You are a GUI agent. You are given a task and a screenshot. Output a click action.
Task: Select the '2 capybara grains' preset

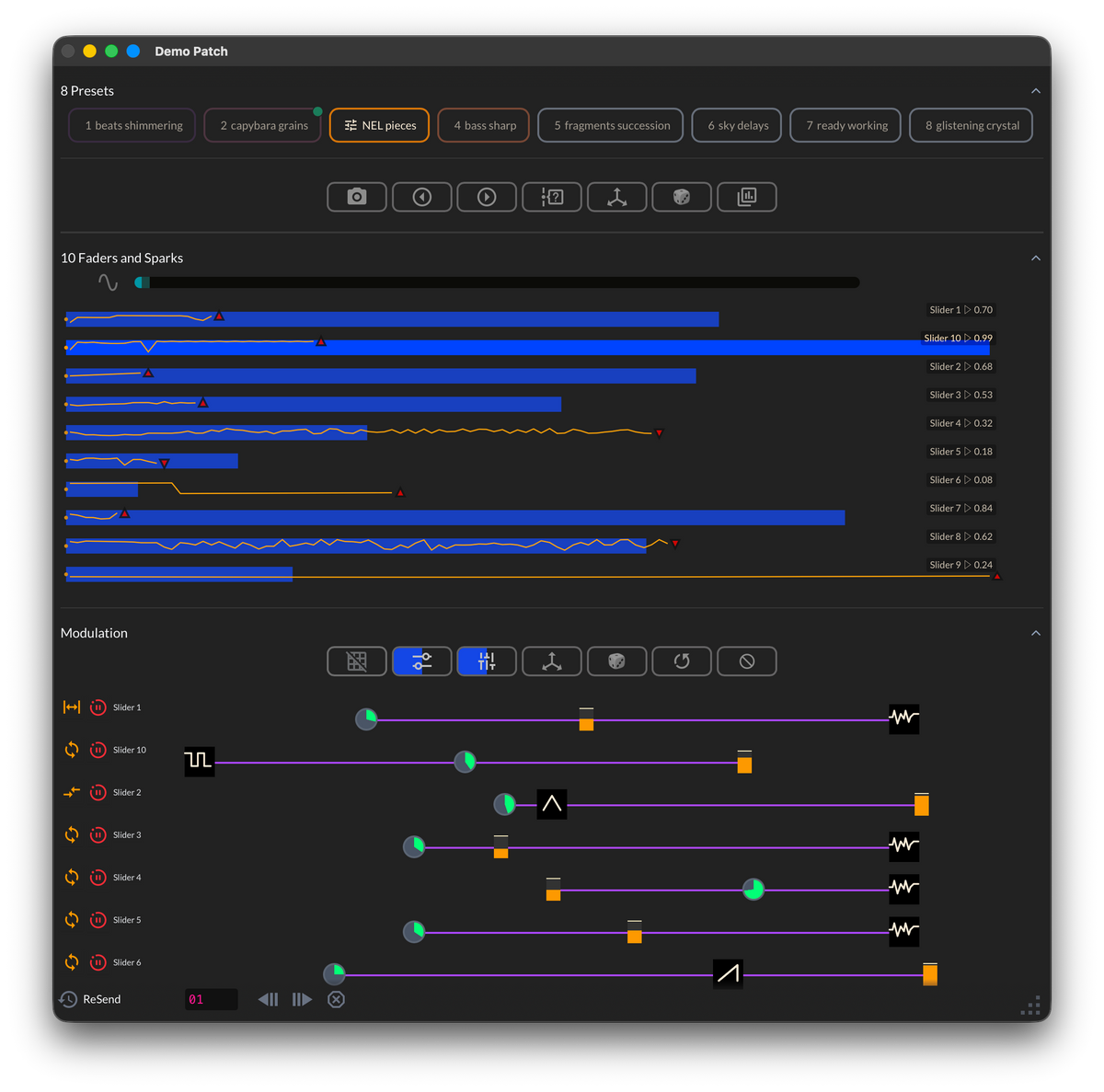click(x=263, y=125)
